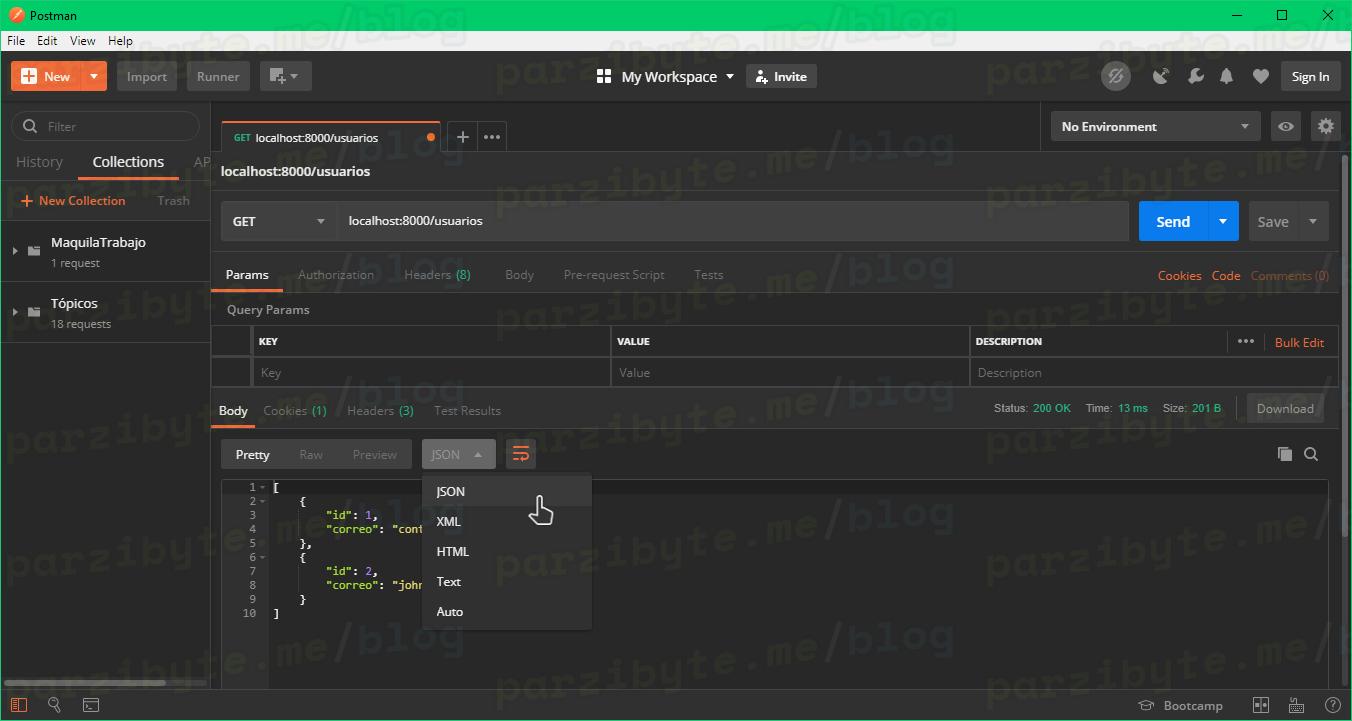Screen dimensions: 1352x721
Task: Open the GET method dropdown
Action: [x=279, y=221]
